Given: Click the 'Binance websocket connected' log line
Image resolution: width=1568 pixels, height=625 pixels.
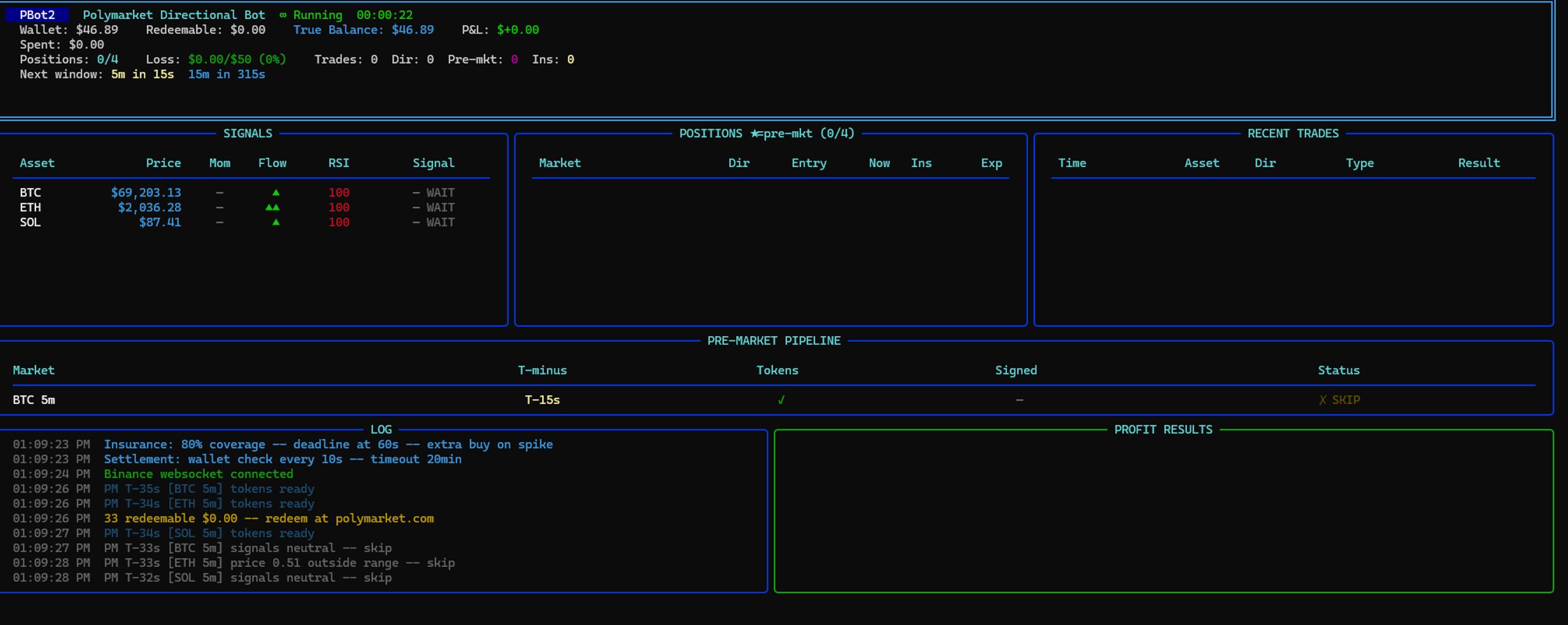Looking at the screenshot, I should coord(198,474).
